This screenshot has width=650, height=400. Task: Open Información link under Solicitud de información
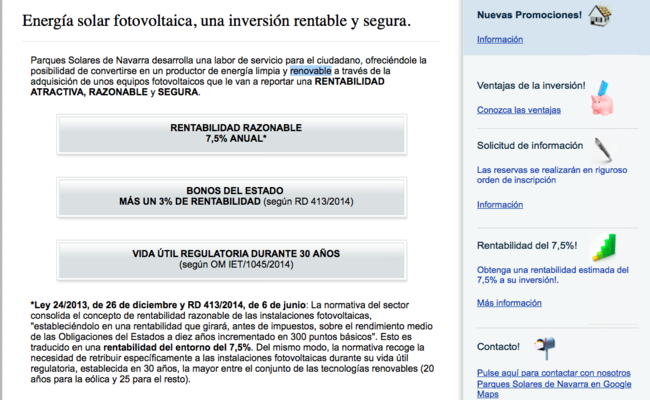click(500, 204)
